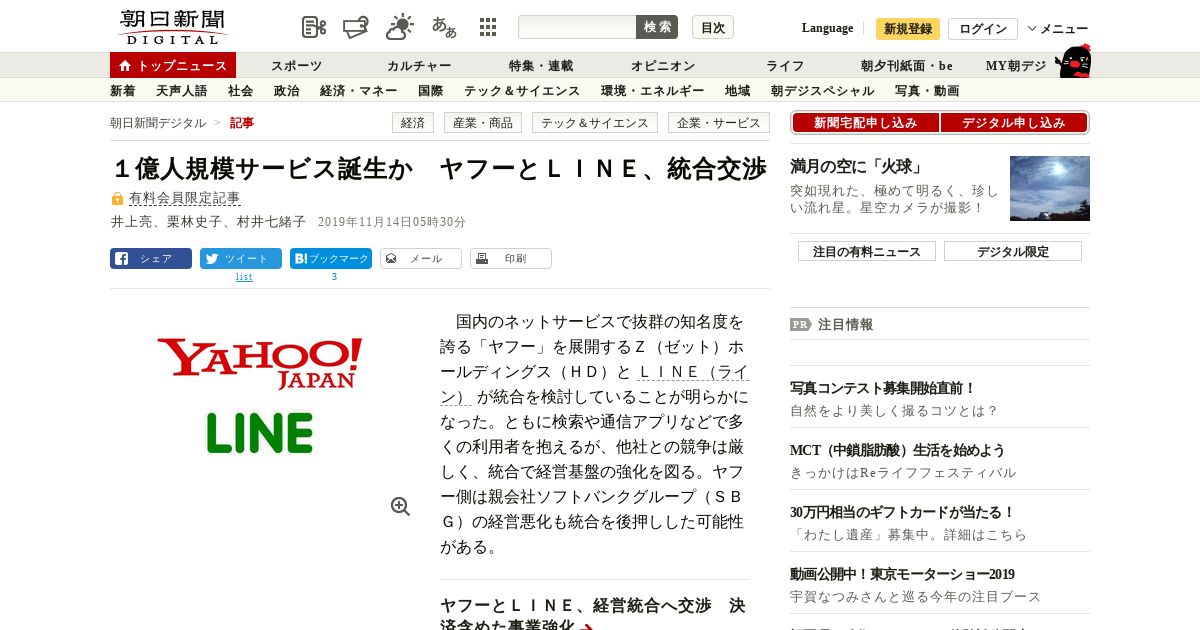Viewport: 1200px width, 630px height.
Task: Open the オピニオン section
Action: click(663, 66)
